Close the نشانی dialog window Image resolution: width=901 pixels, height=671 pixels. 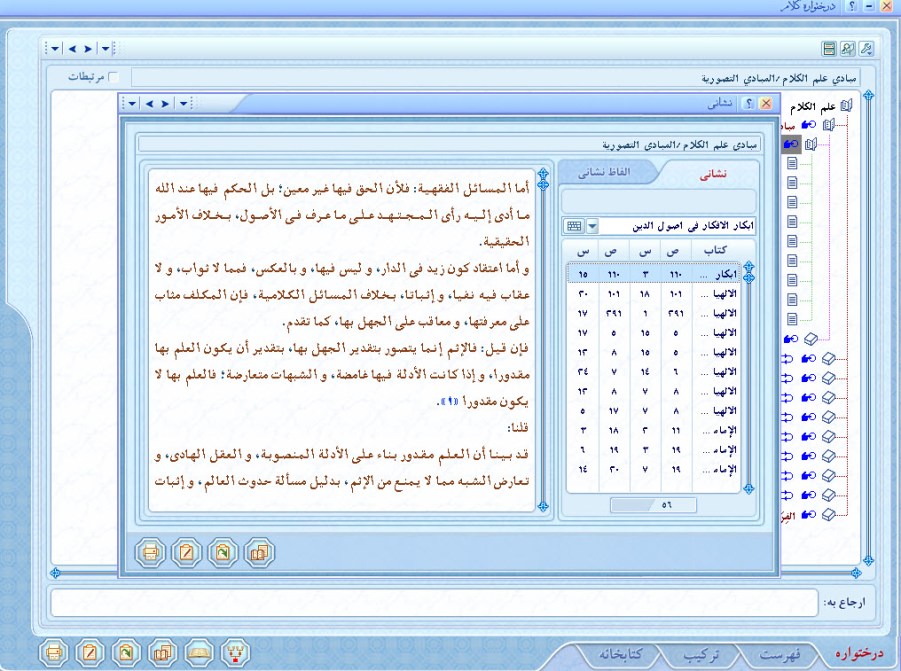766,103
